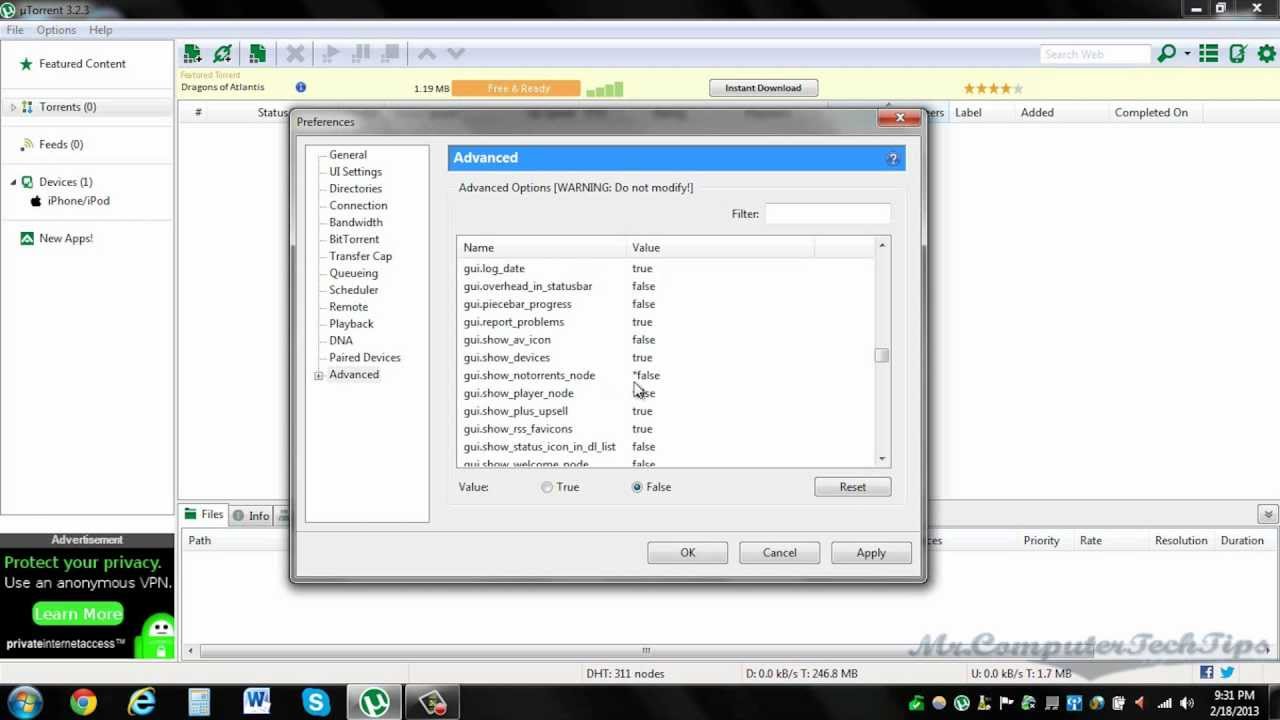The width and height of the screenshot is (1280, 720).
Task: Click the Pause torrent toolbar icon
Action: pyautogui.click(x=361, y=54)
